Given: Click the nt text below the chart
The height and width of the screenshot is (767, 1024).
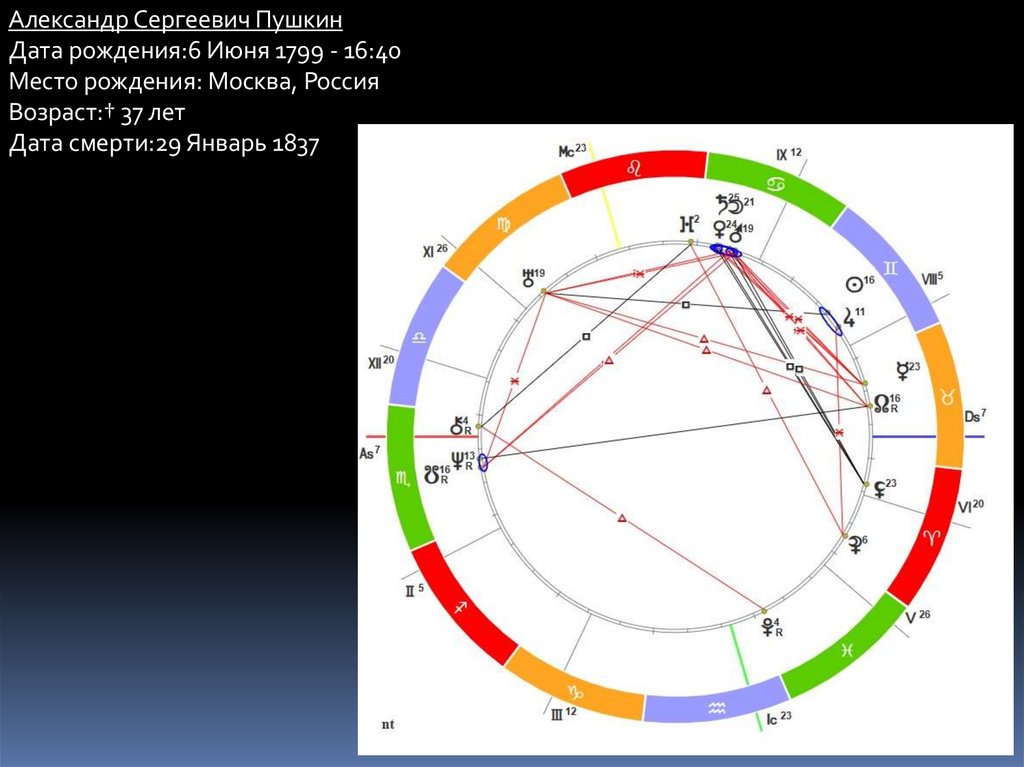Looking at the screenshot, I should (x=388, y=725).
